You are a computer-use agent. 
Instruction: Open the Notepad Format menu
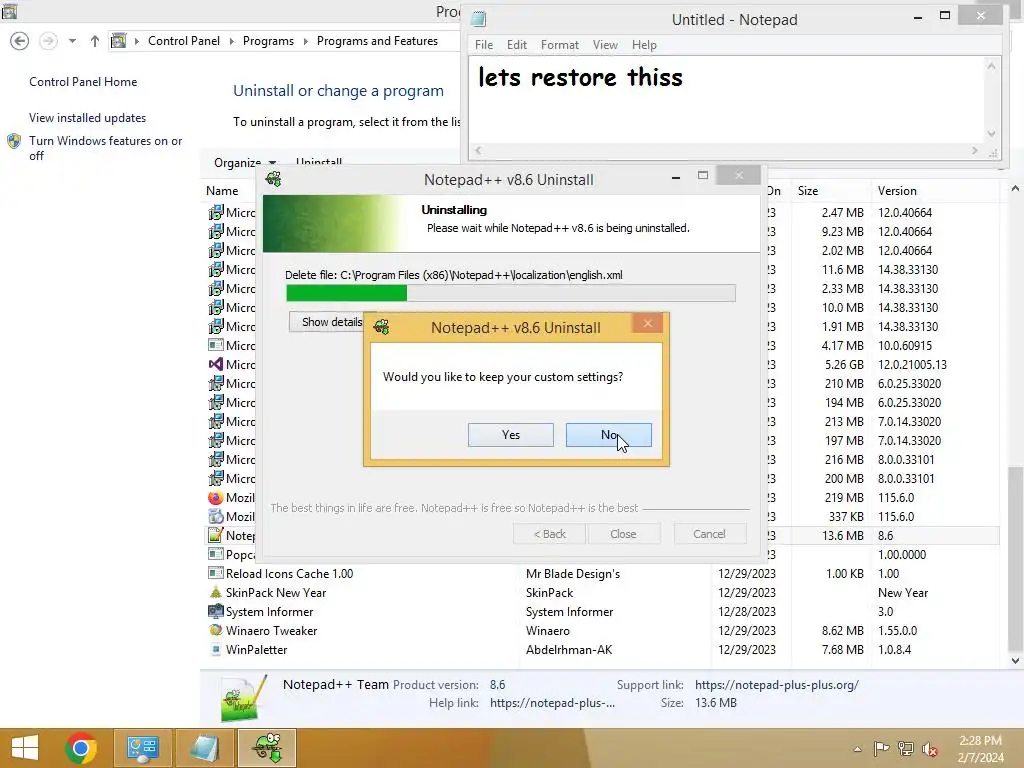pyautogui.click(x=560, y=45)
